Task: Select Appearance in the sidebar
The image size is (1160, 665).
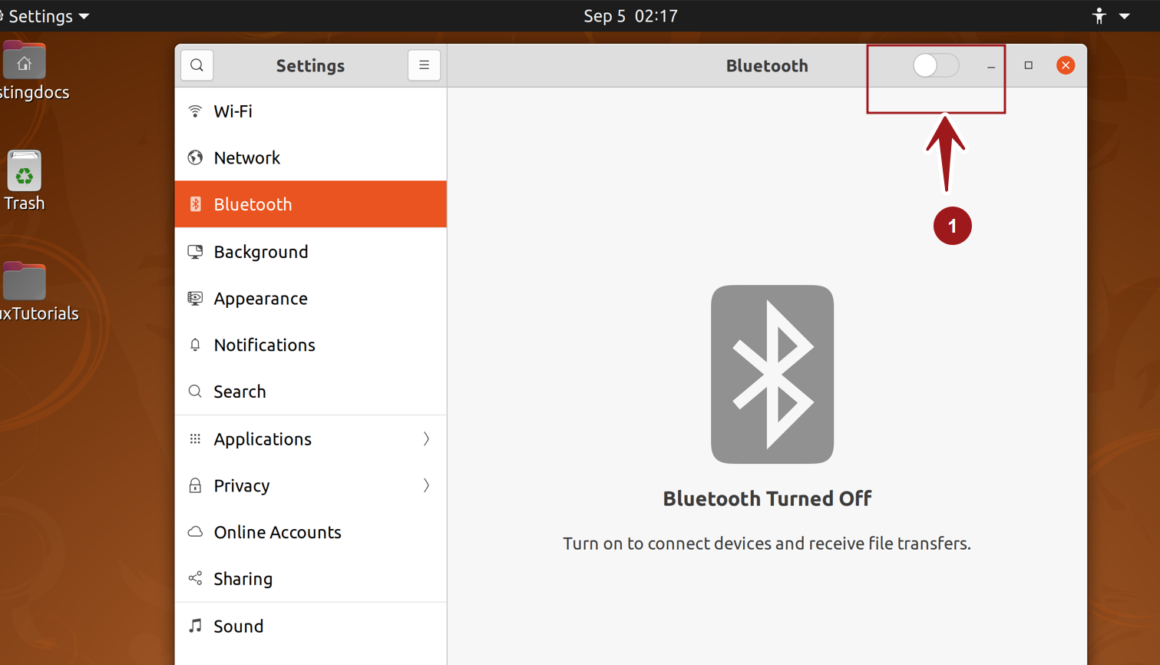Action: click(x=260, y=298)
